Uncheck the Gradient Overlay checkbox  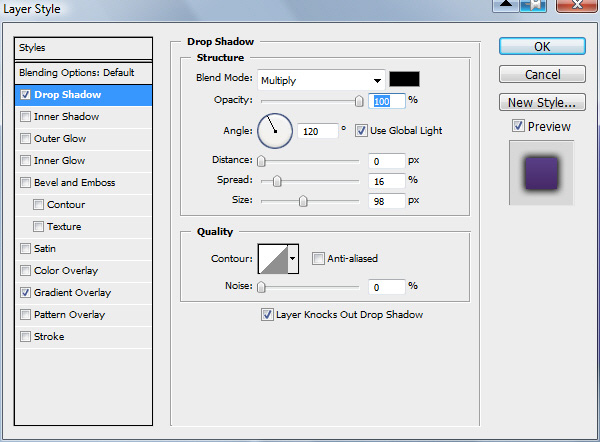pos(25,292)
